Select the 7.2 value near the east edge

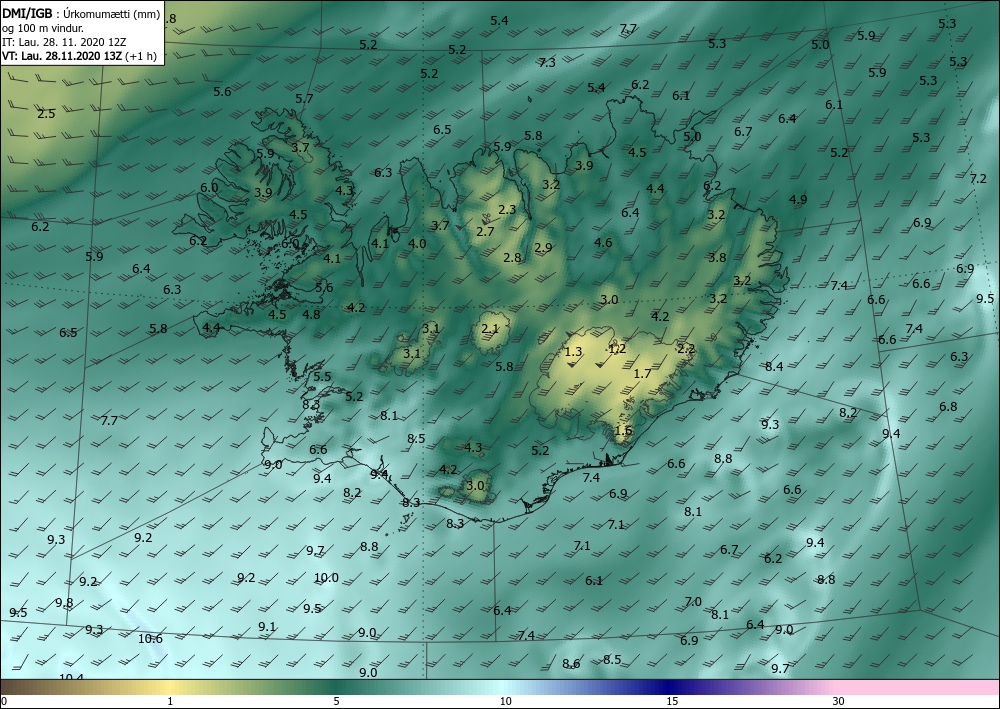(978, 179)
